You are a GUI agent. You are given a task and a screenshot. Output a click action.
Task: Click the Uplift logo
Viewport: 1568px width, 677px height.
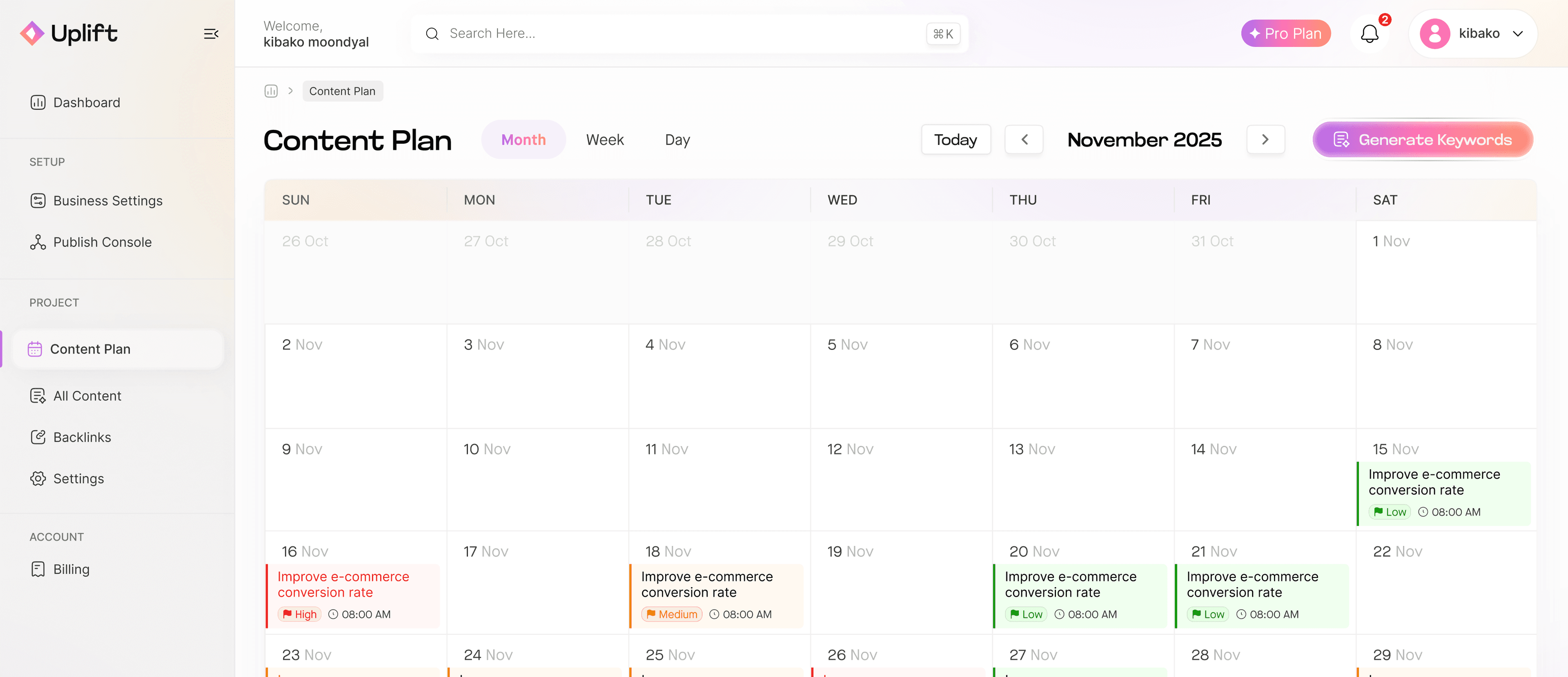[x=68, y=33]
